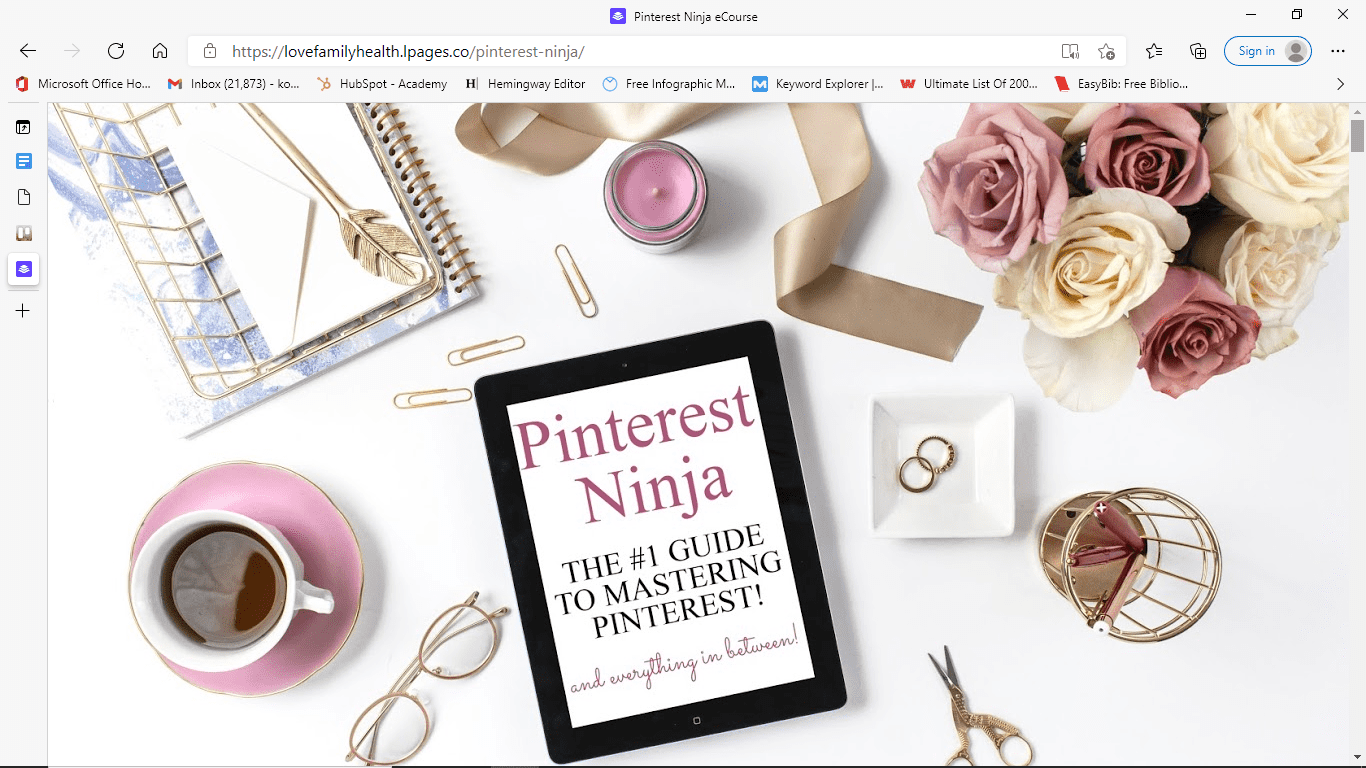The image size is (1366, 768).
Task: Open Ultimate List Of 200 bookmark
Action: (x=969, y=84)
